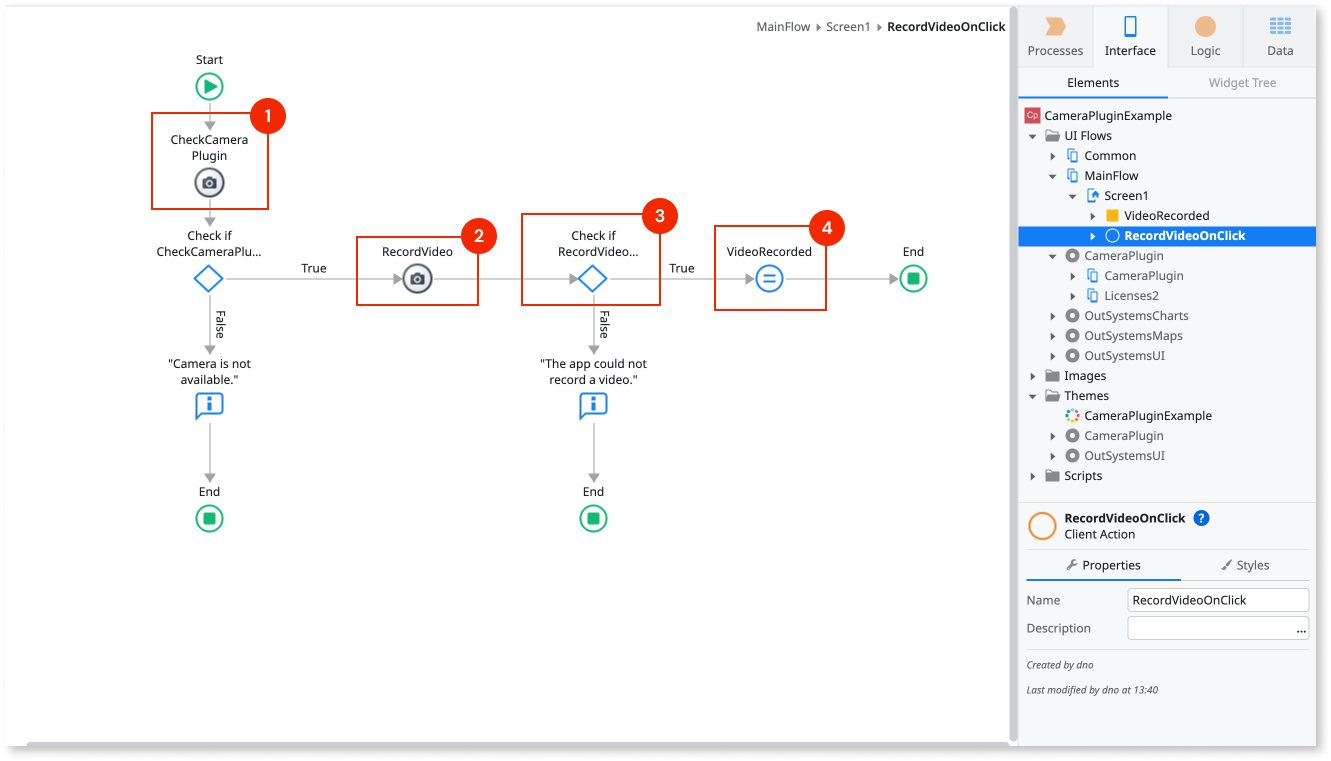1331x761 pixels.
Task: Select the End node below record failure message
Action: (593, 519)
